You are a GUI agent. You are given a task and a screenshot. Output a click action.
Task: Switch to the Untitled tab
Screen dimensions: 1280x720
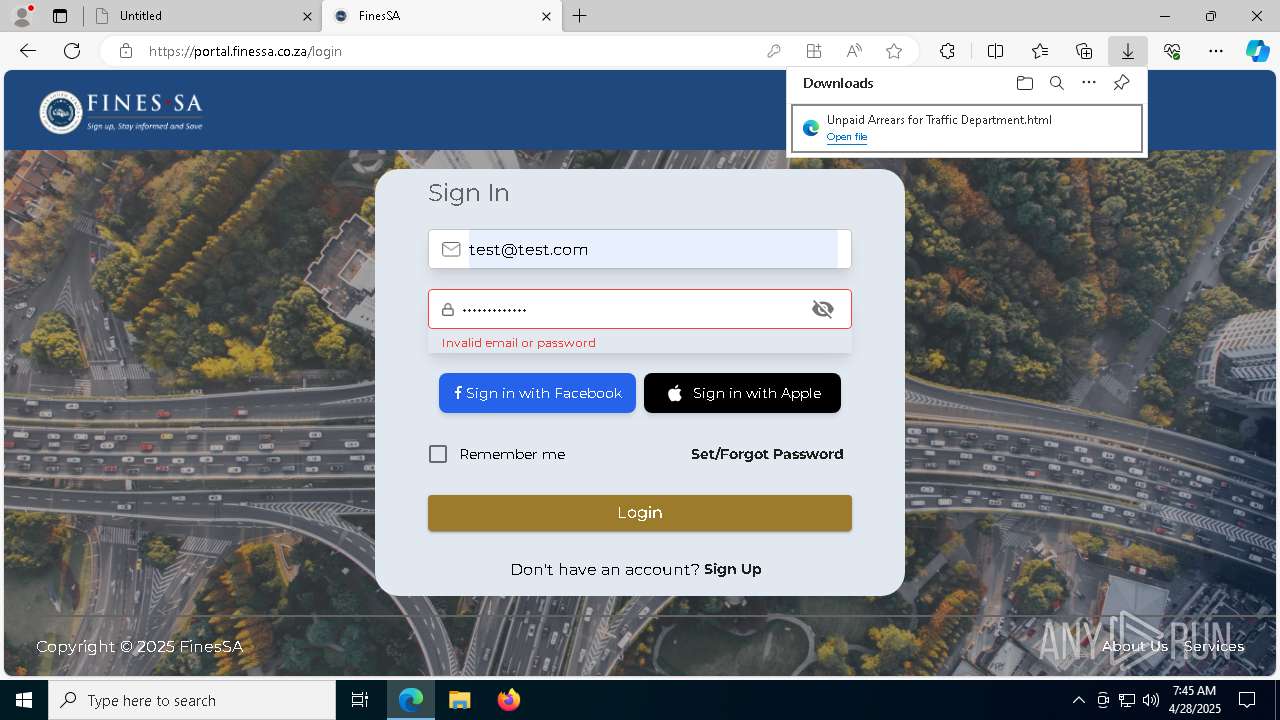200,16
